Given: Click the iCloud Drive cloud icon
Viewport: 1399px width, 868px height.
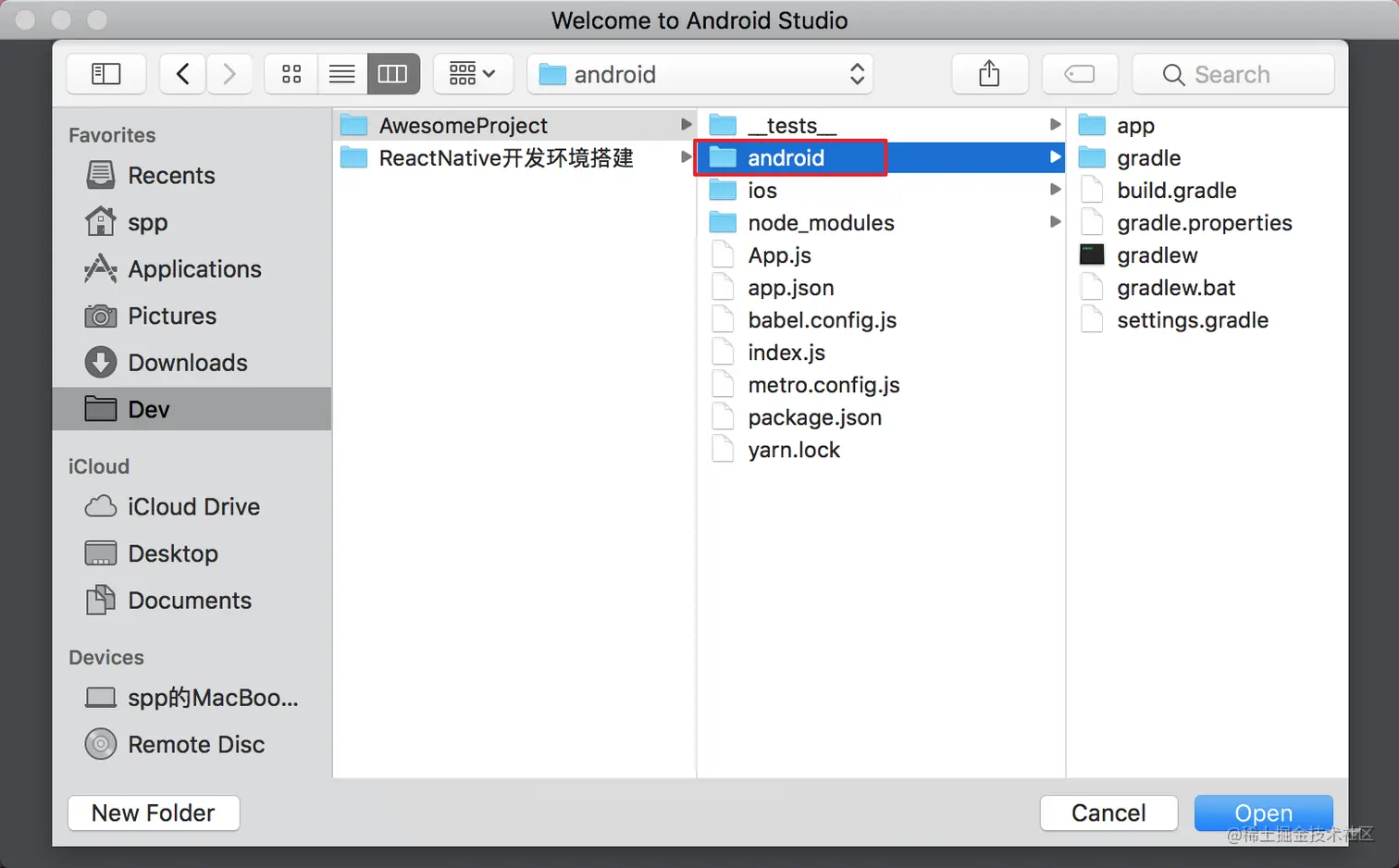Looking at the screenshot, I should (x=101, y=507).
